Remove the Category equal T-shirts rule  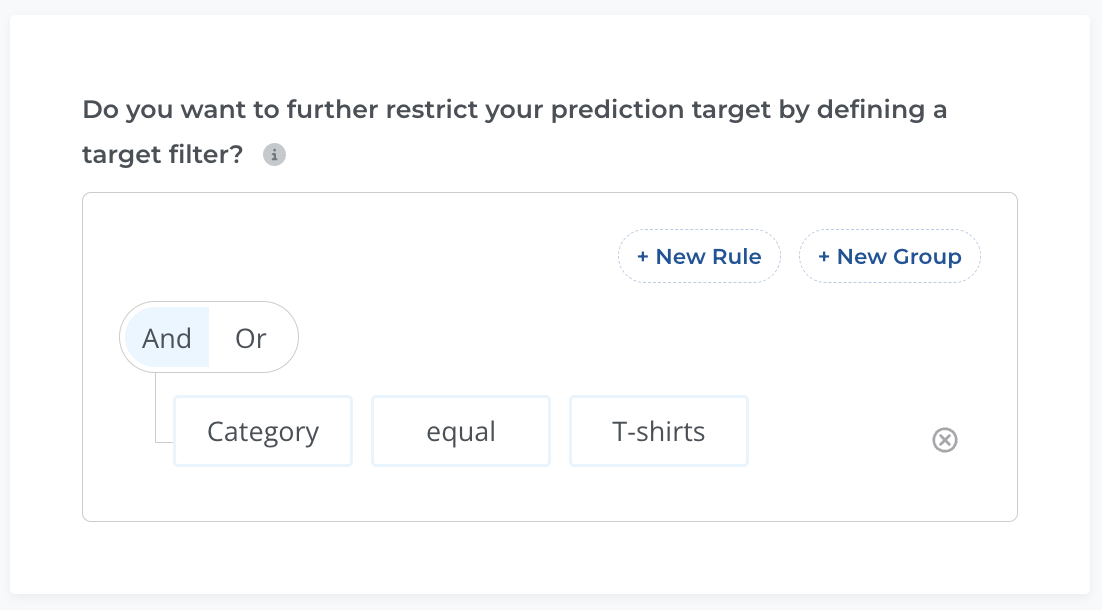[x=945, y=440]
